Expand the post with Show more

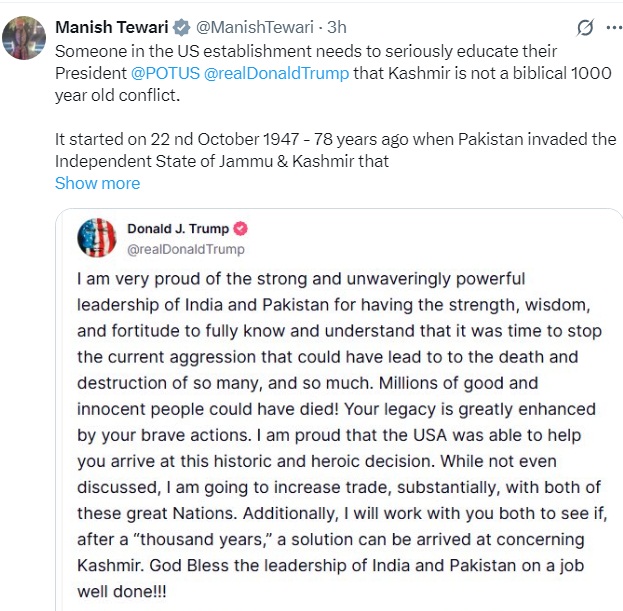pos(97,183)
